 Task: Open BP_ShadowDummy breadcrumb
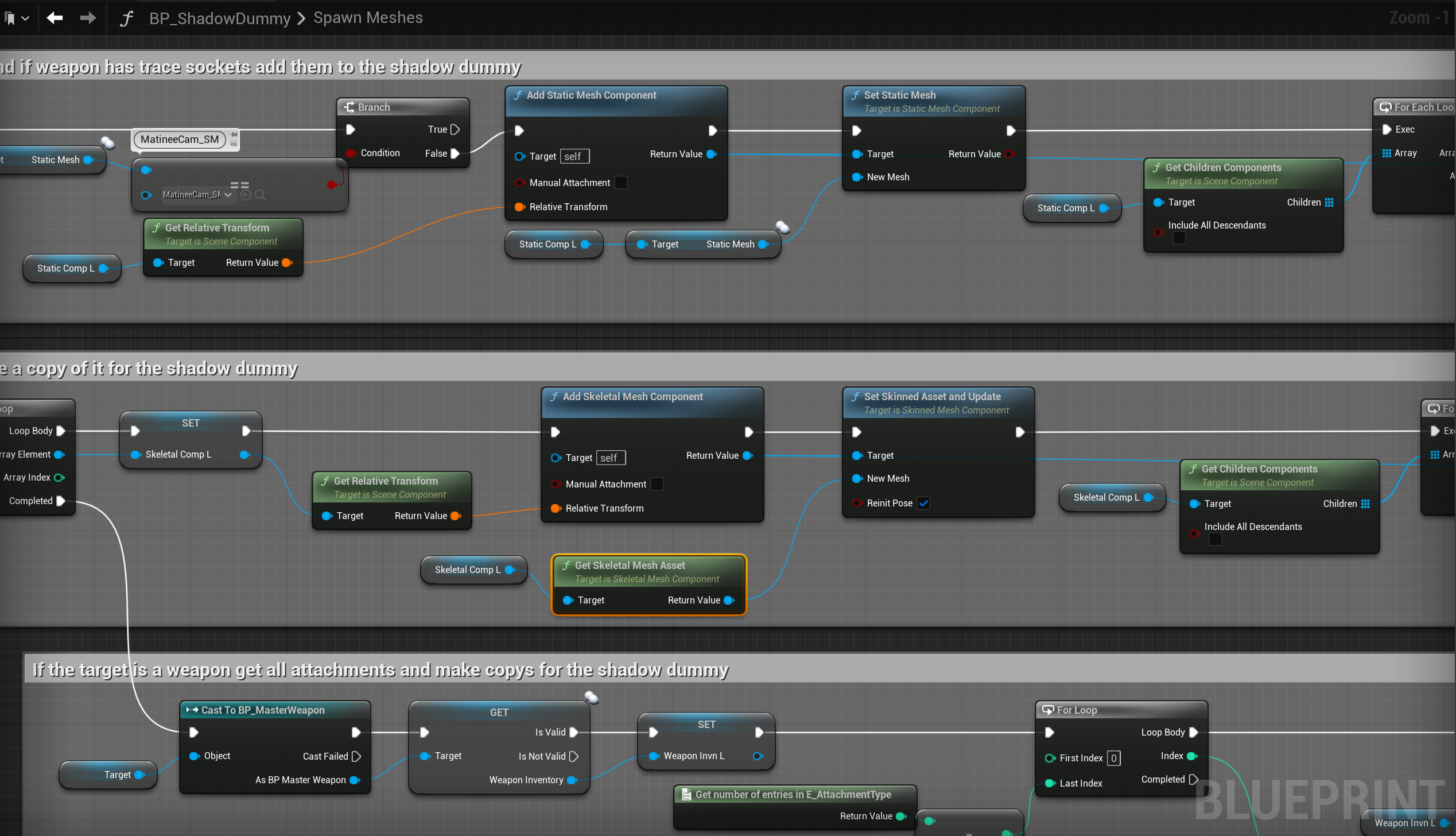coord(220,18)
